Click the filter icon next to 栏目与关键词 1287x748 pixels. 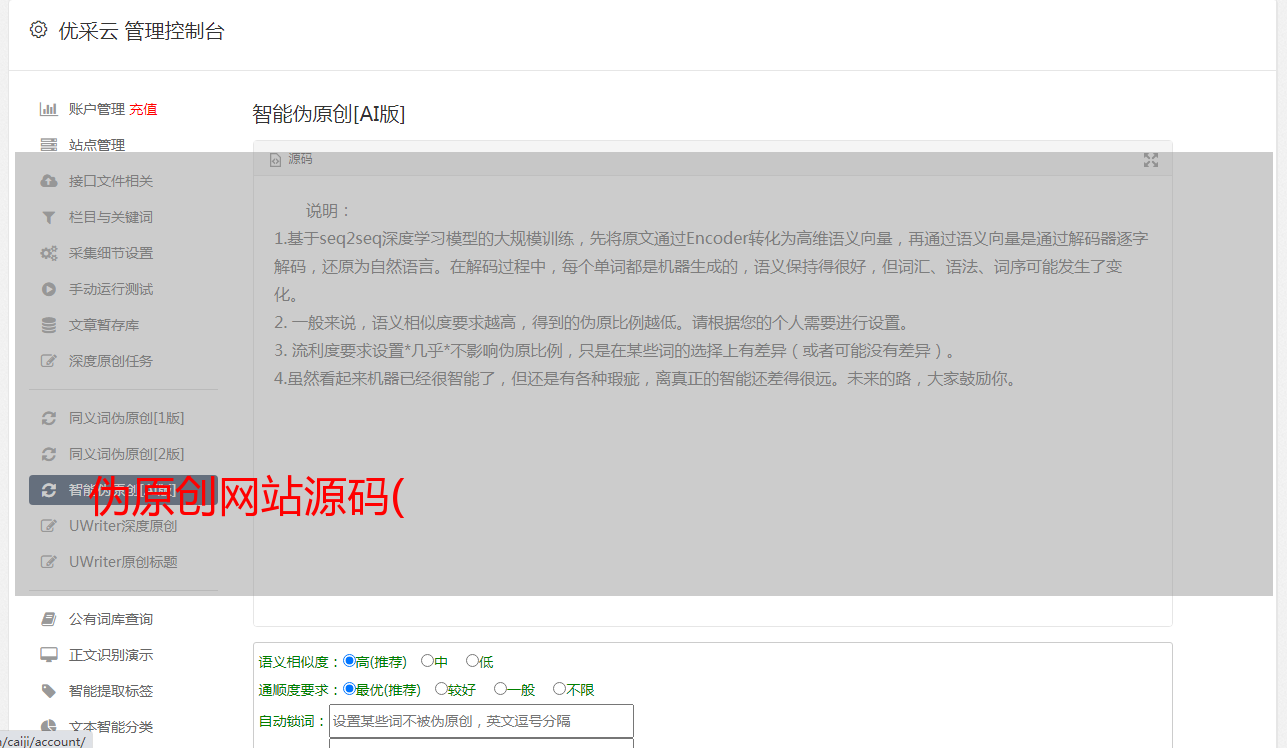click(48, 217)
